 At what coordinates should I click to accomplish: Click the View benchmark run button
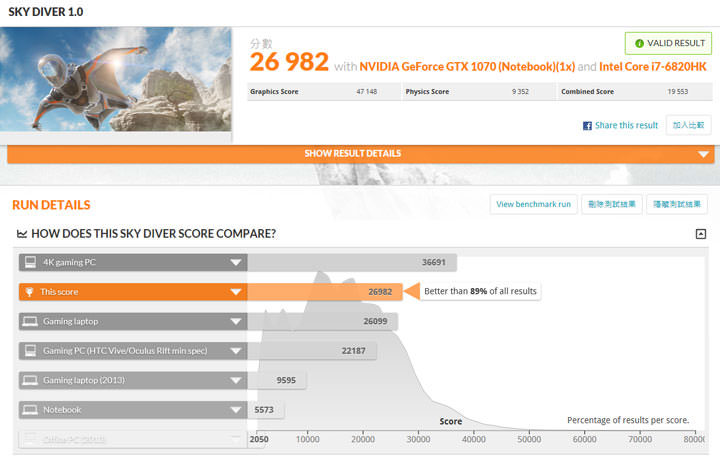534,204
